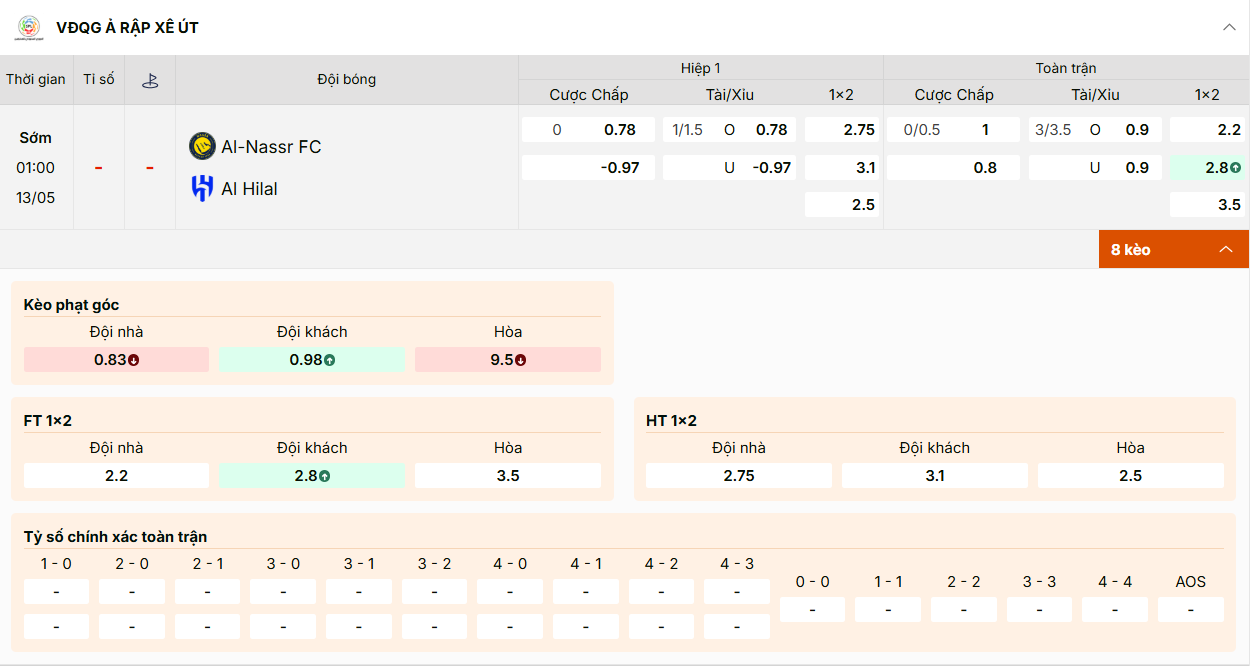Image resolution: width=1250 pixels, height=666 pixels.
Task: Click the VĐQG Ả RẬP XÊ ÚT league title
Action: tap(128, 28)
